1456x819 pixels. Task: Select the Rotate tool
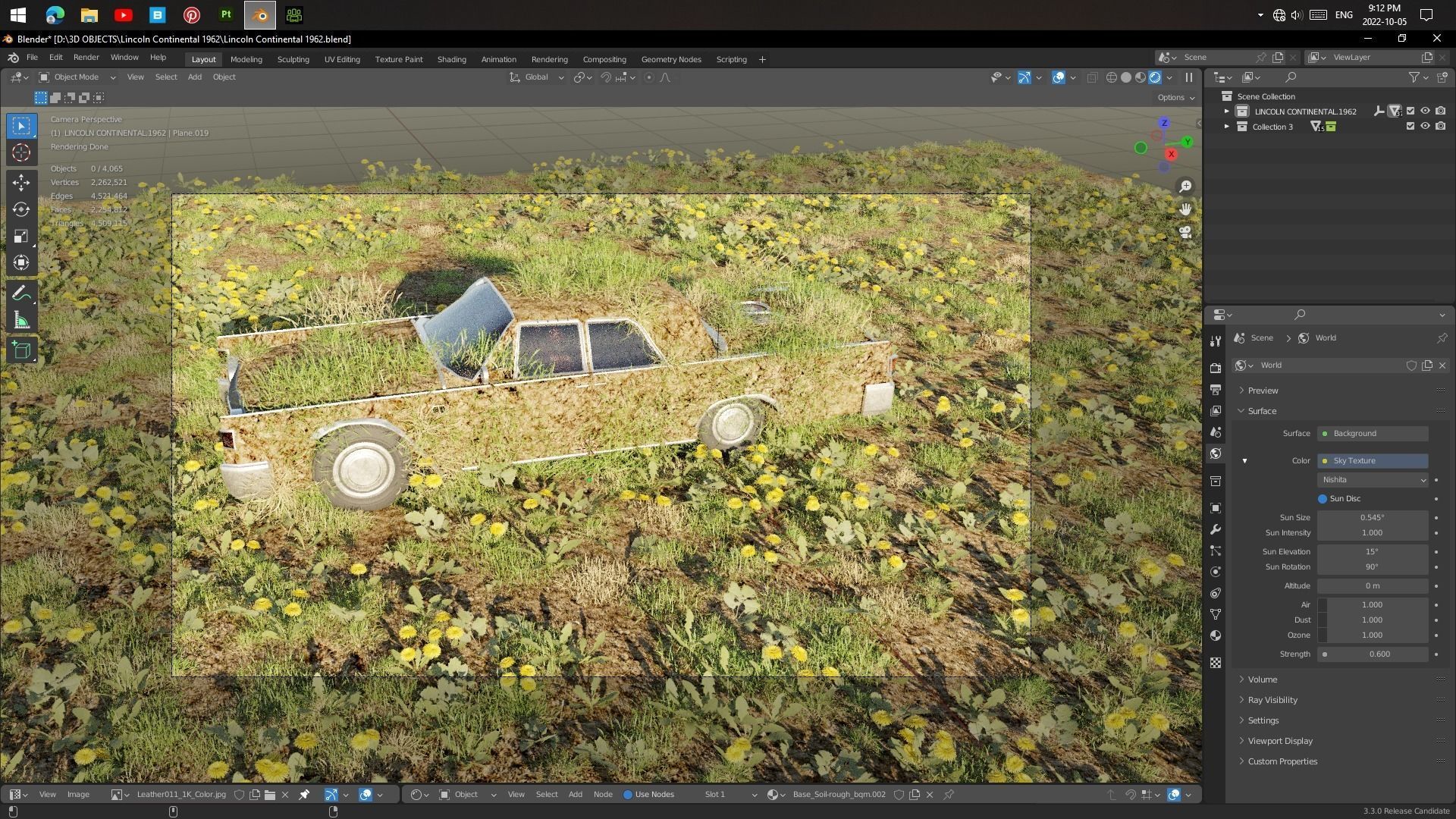pyautogui.click(x=21, y=209)
